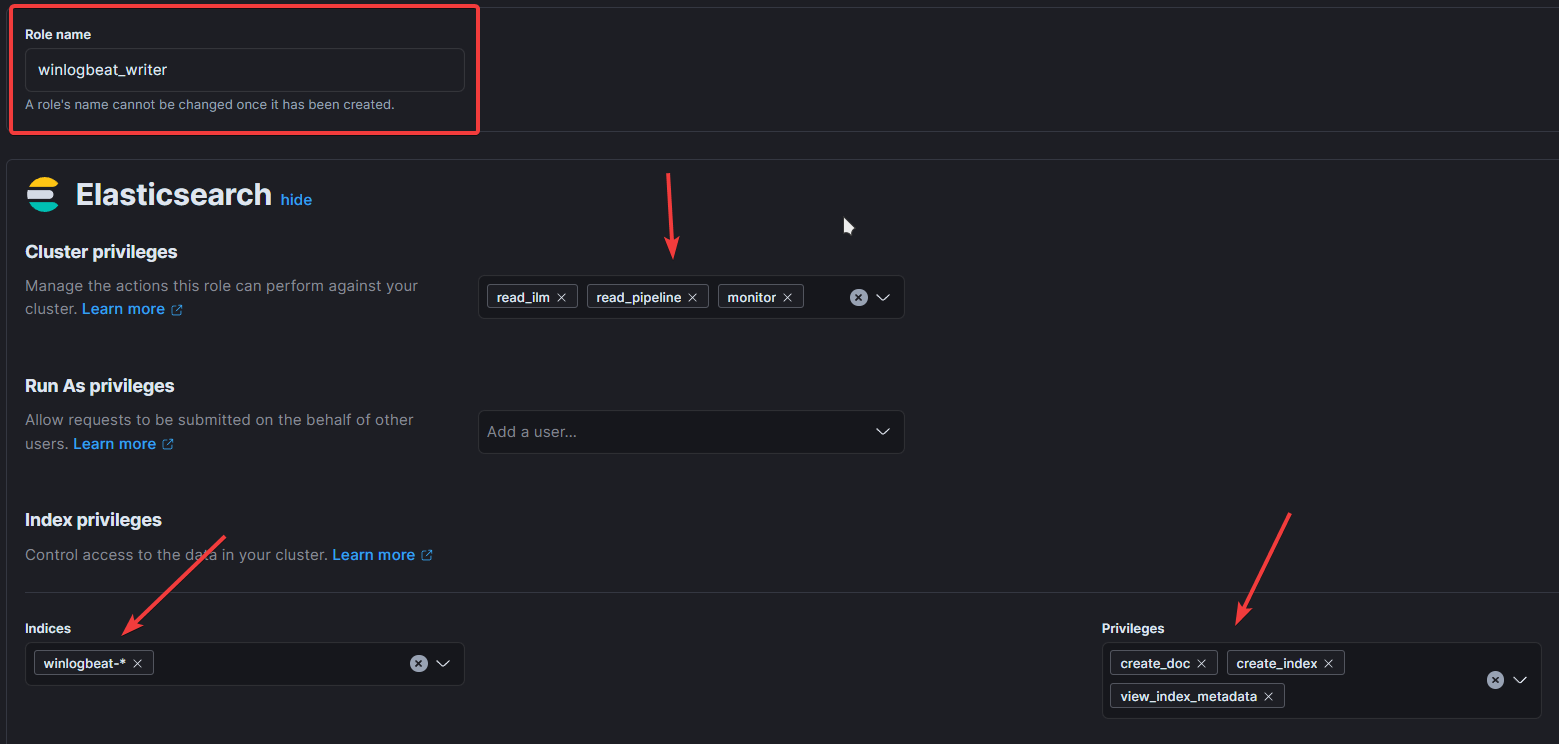Clear all index privileges with circle X
This screenshot has width=1559, height=744.
pos(1495,680)
